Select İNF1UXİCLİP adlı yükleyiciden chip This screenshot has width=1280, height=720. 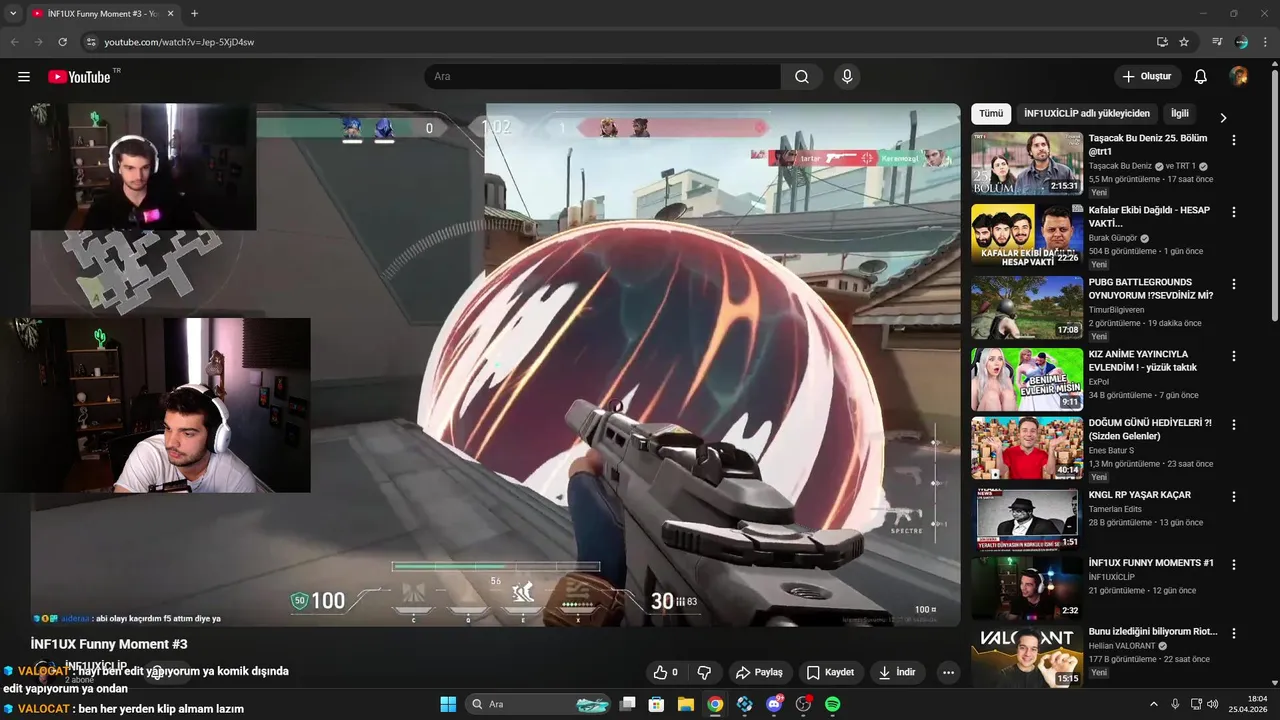(x=1087, y=114)
